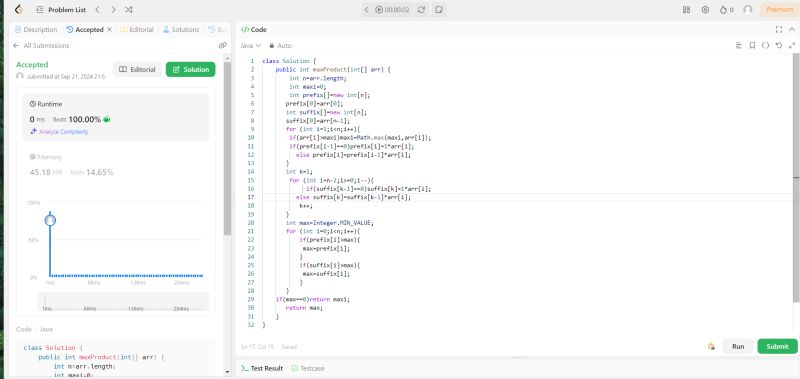Click the LeetCode logo icon
Viewport: 800px width, 379px height.
pos(19,9)
